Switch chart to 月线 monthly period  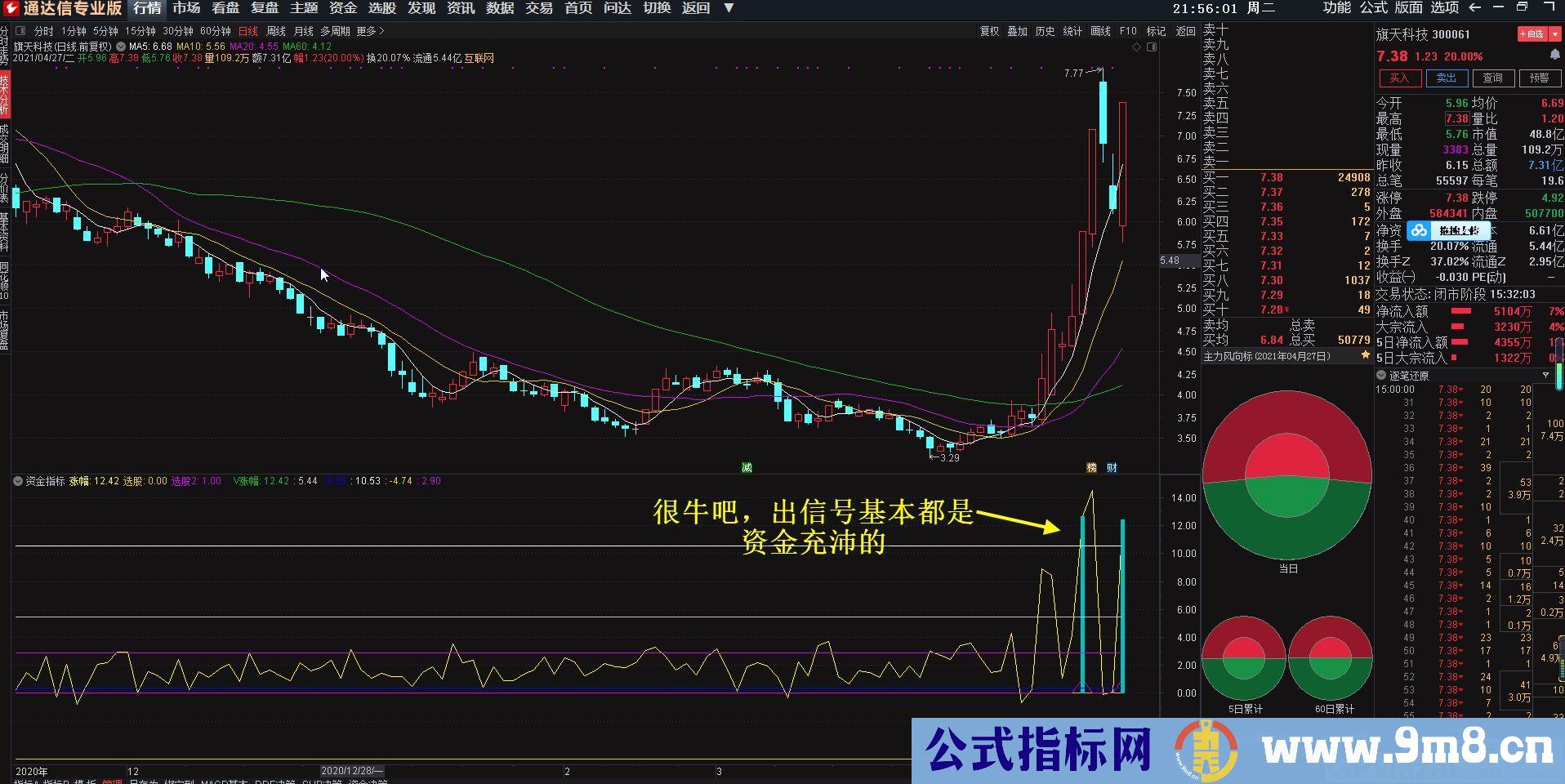click(304, 31)
